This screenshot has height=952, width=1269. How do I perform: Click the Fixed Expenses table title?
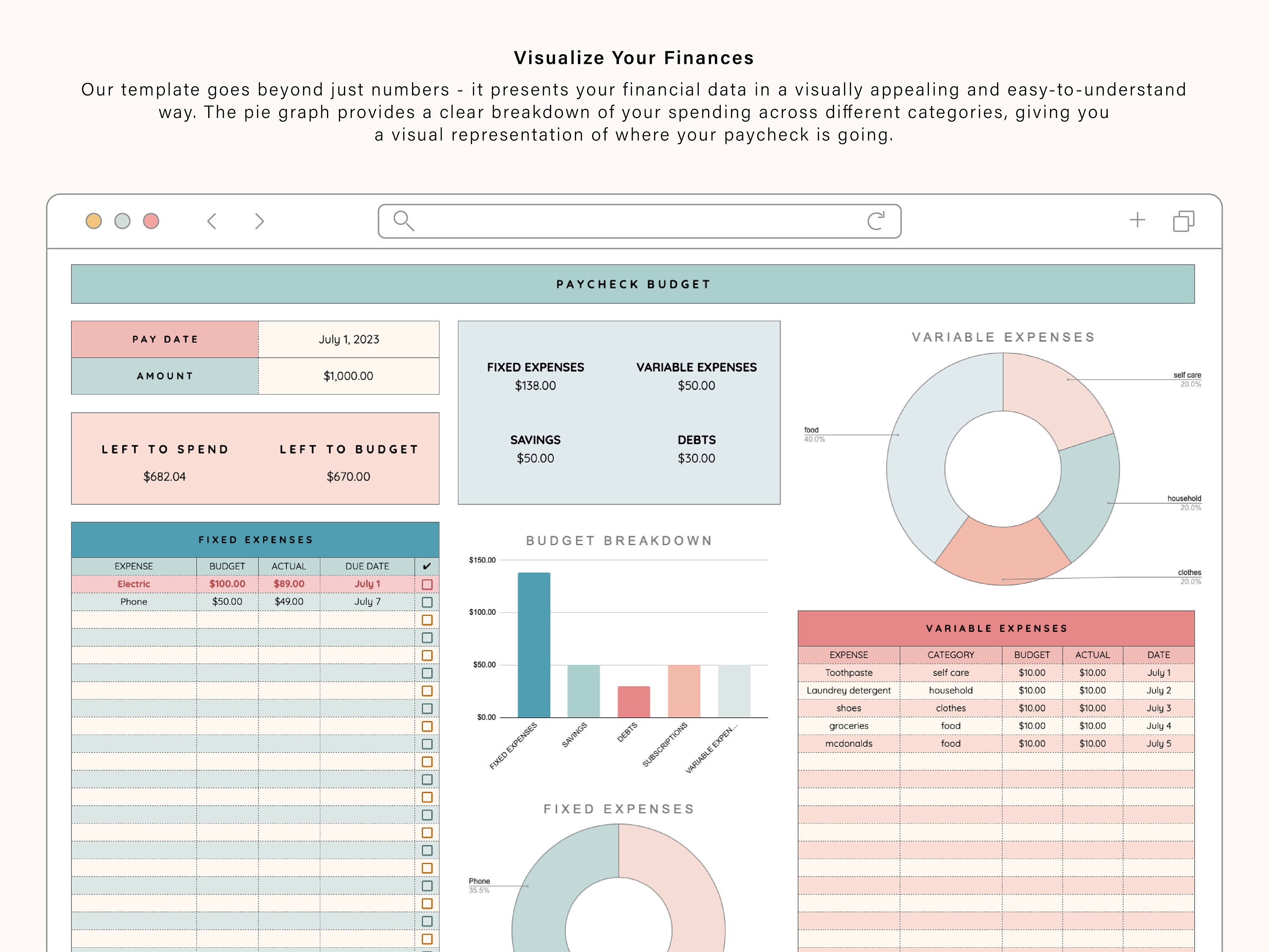click(255, 539)
